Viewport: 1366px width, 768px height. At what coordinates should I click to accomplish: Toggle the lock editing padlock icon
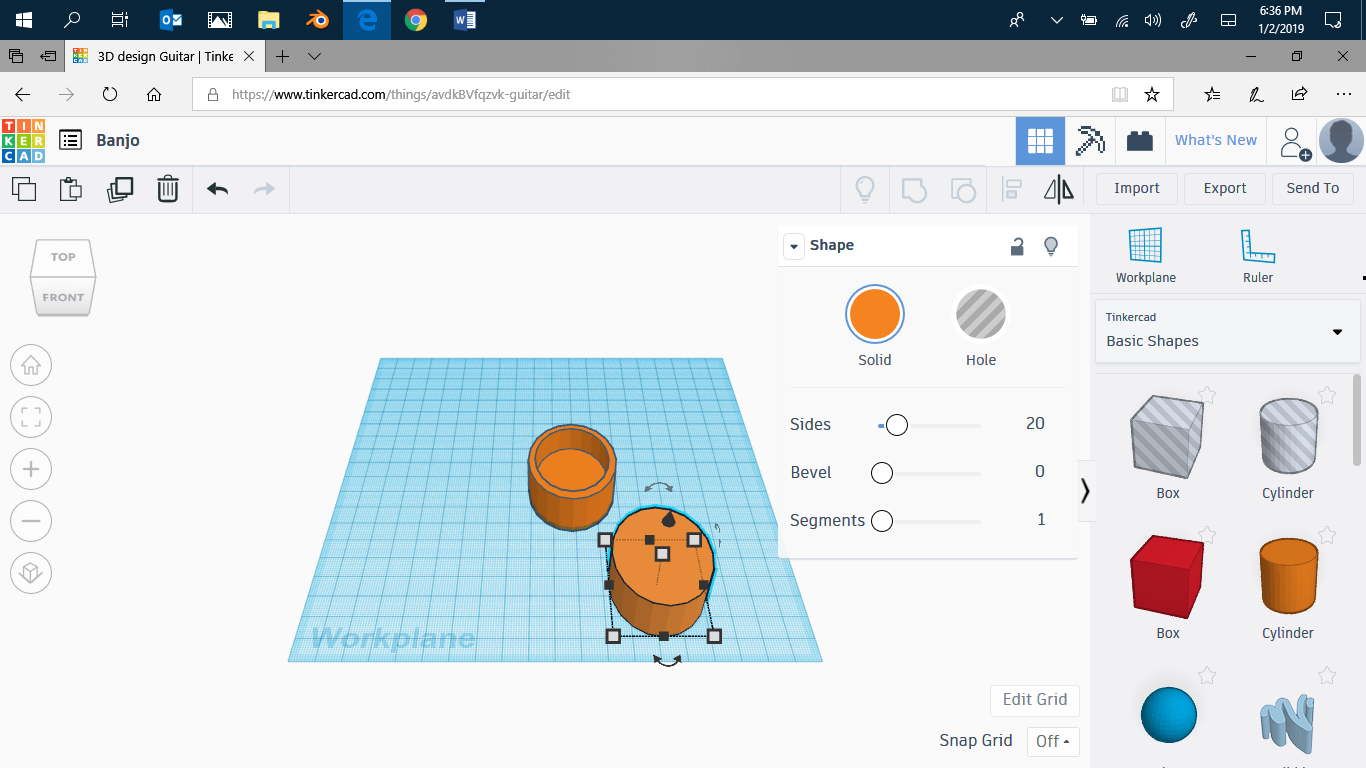(x=1017, y=246)
